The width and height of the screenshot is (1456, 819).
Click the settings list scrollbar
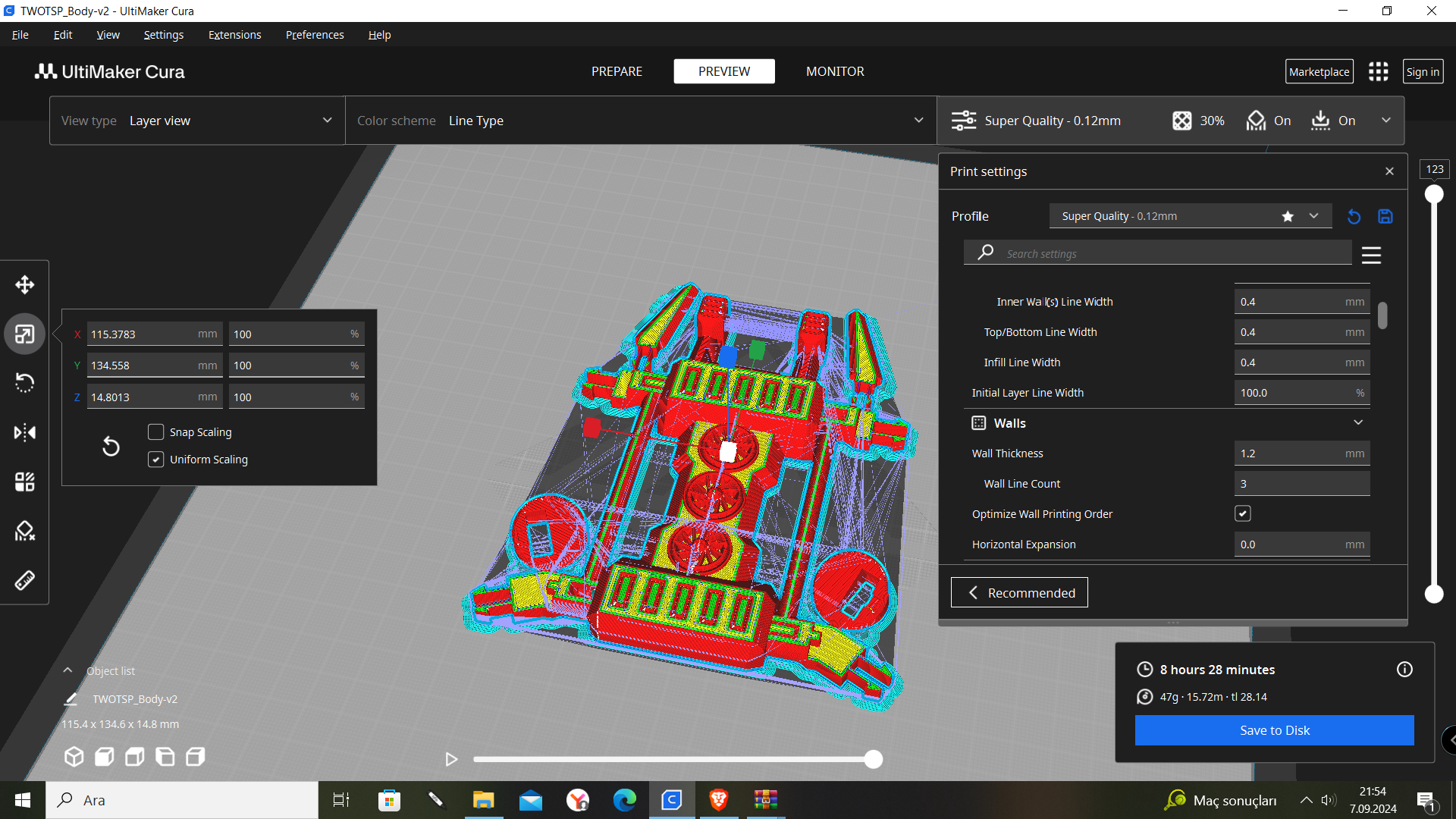[x=1382, y=315]
